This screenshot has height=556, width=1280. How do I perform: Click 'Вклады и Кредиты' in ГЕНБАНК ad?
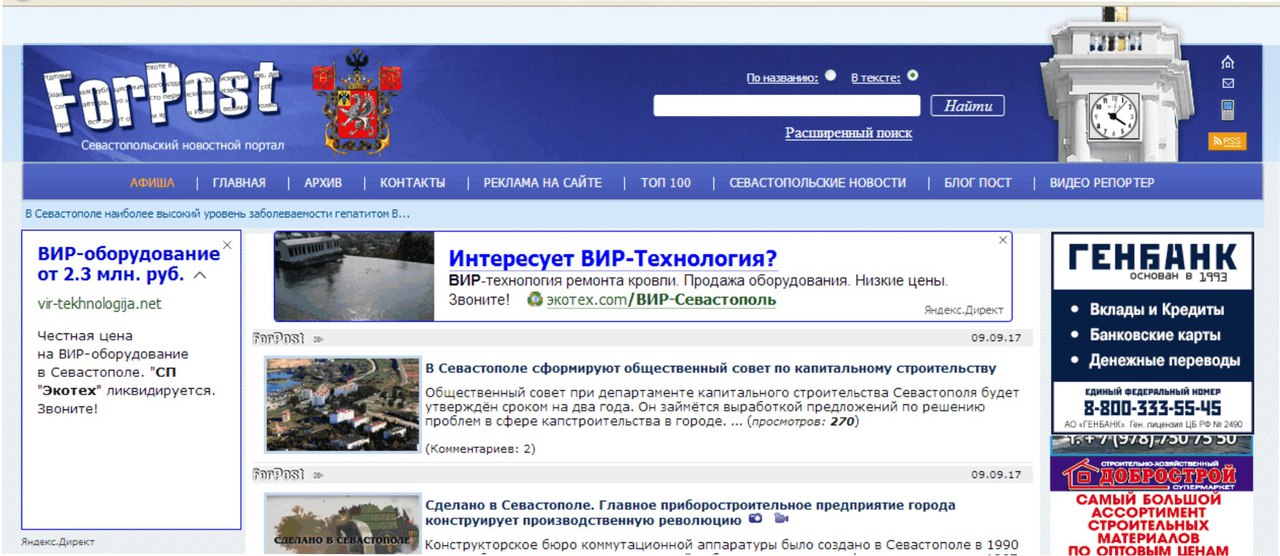pyautogui.click(x=1157, y=310)
